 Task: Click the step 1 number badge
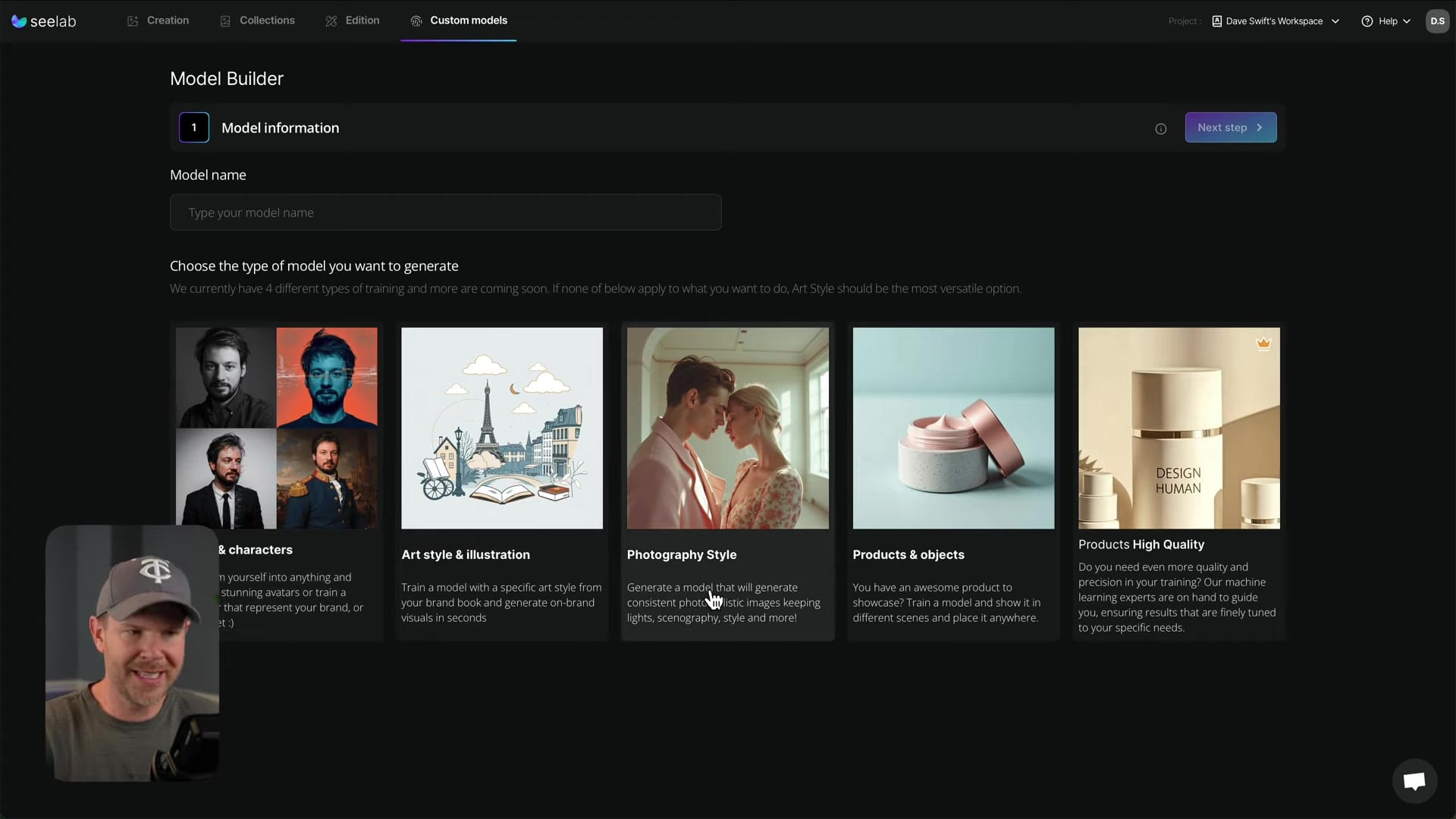click(x=194, y=127)
